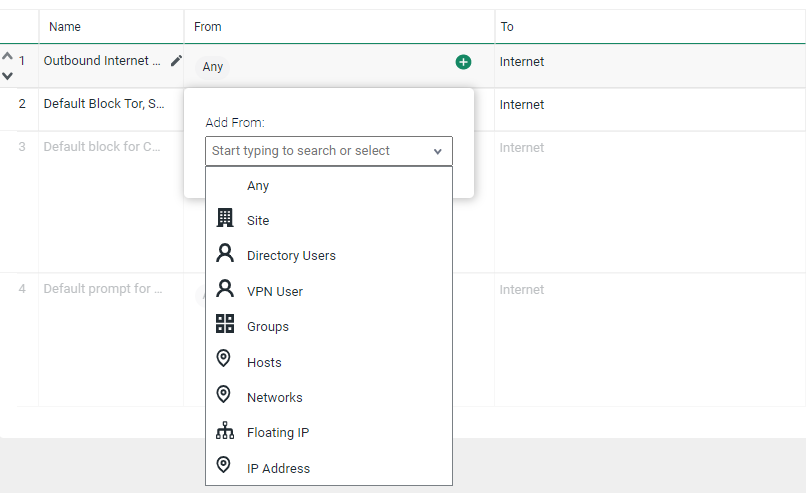Move rule 1 up with arrow
806x493 pixels.
[x=7, y=56]
